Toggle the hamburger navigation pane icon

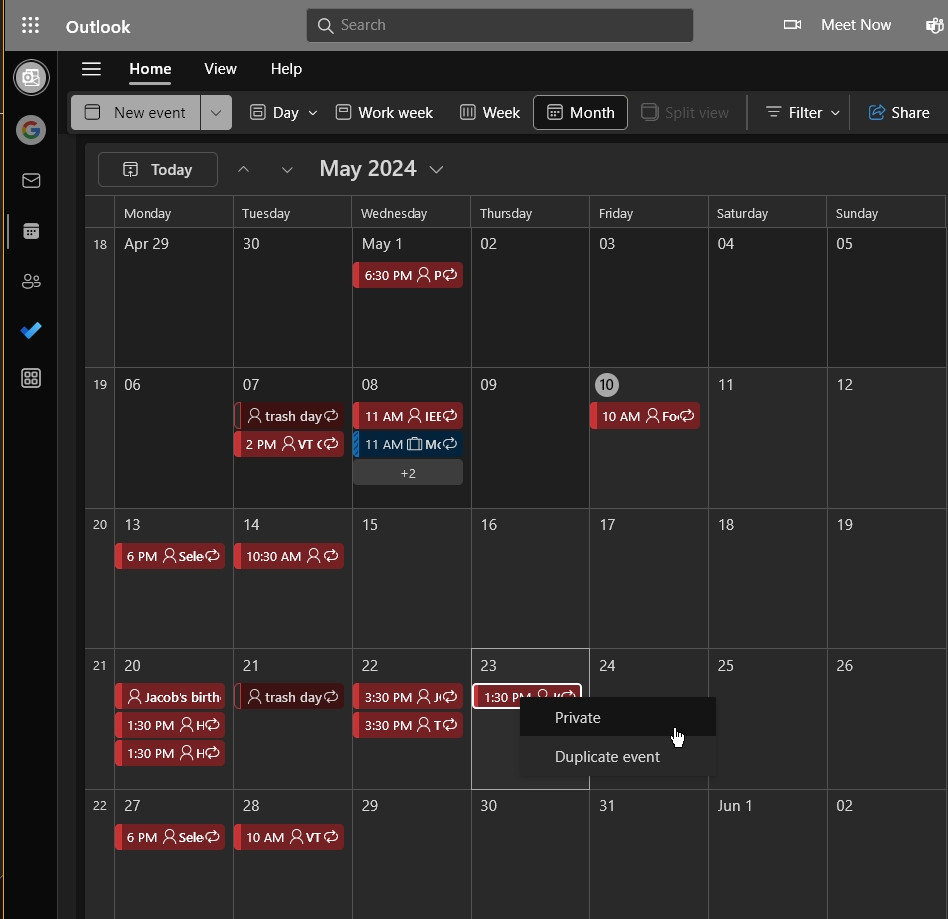[91, 69]
